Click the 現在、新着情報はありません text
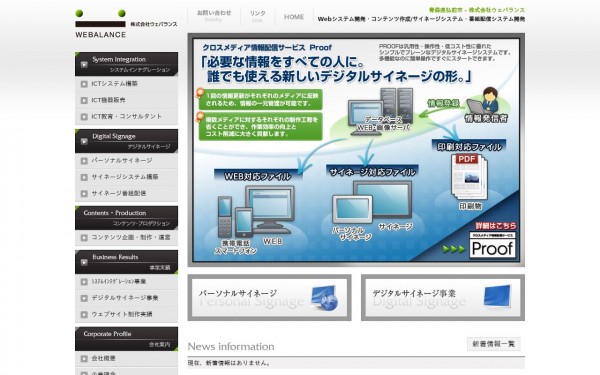Viewport: 600px width, 375px height. pos(229,363)
